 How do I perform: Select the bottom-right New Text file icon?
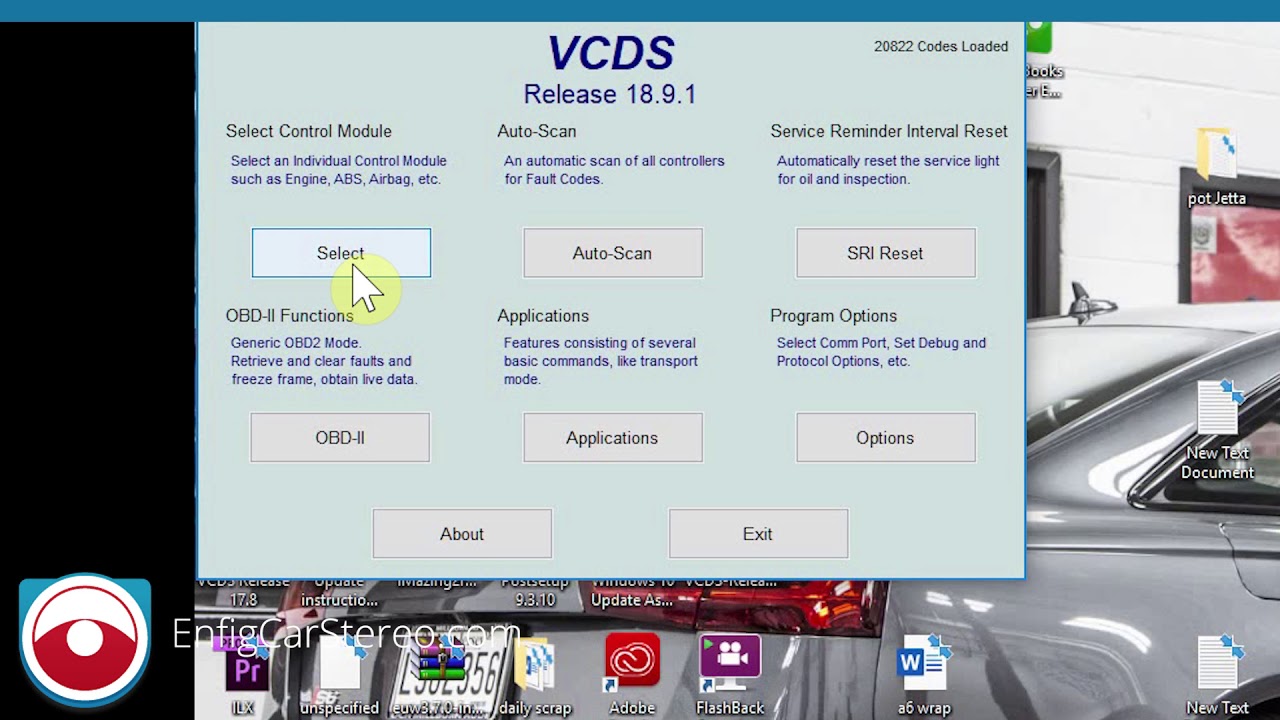[1217, 674]
